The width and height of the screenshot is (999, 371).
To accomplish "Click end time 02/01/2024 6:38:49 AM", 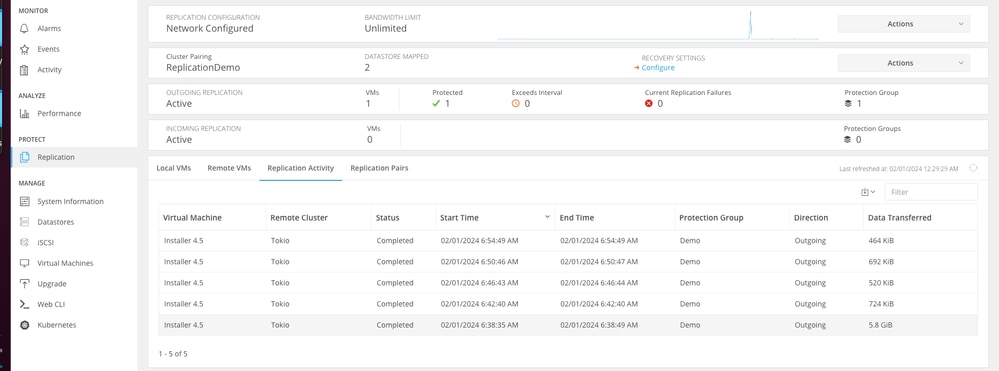I will 599,325.
